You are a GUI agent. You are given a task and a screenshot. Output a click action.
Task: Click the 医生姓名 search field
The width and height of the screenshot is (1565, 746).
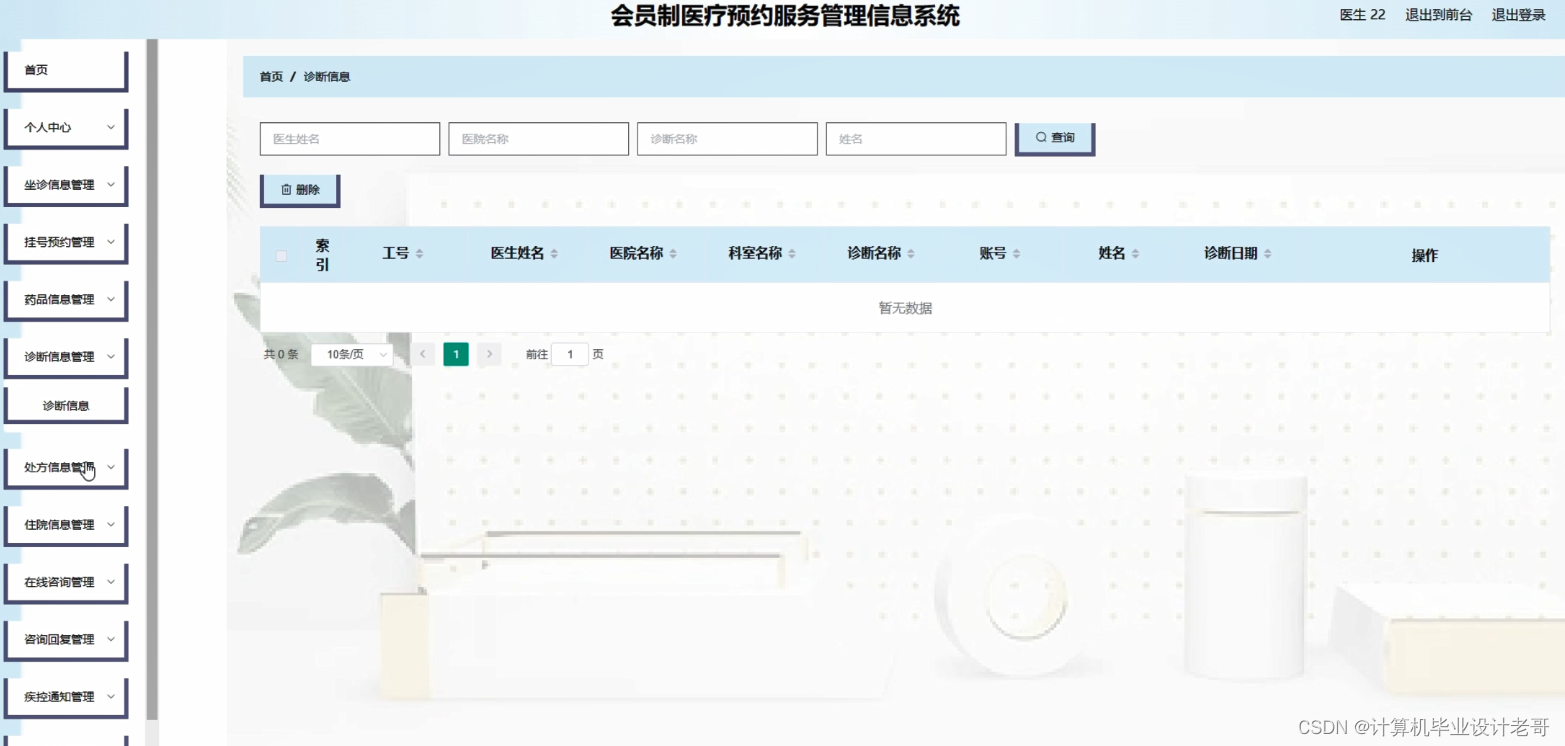(x=350, y=139)
